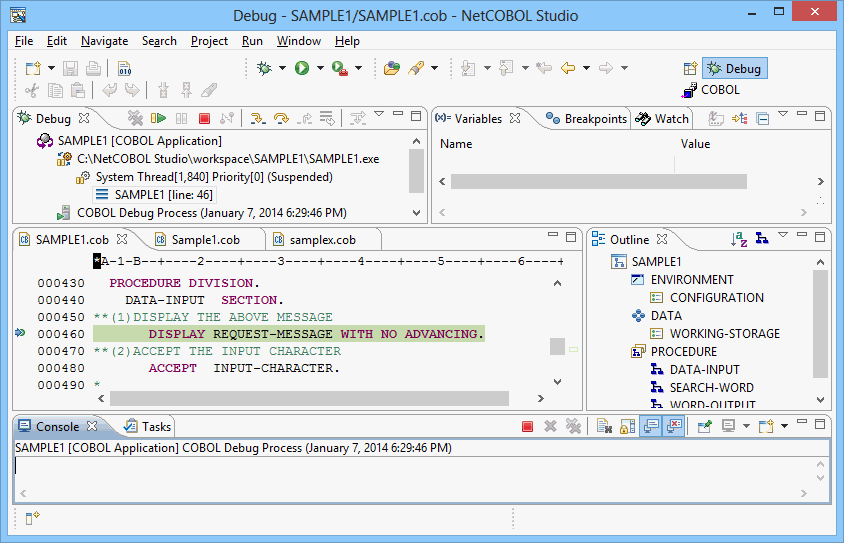The image size is (844, 543).
Task: Switch to the Breakpoints tab
Action: [586, 118]
